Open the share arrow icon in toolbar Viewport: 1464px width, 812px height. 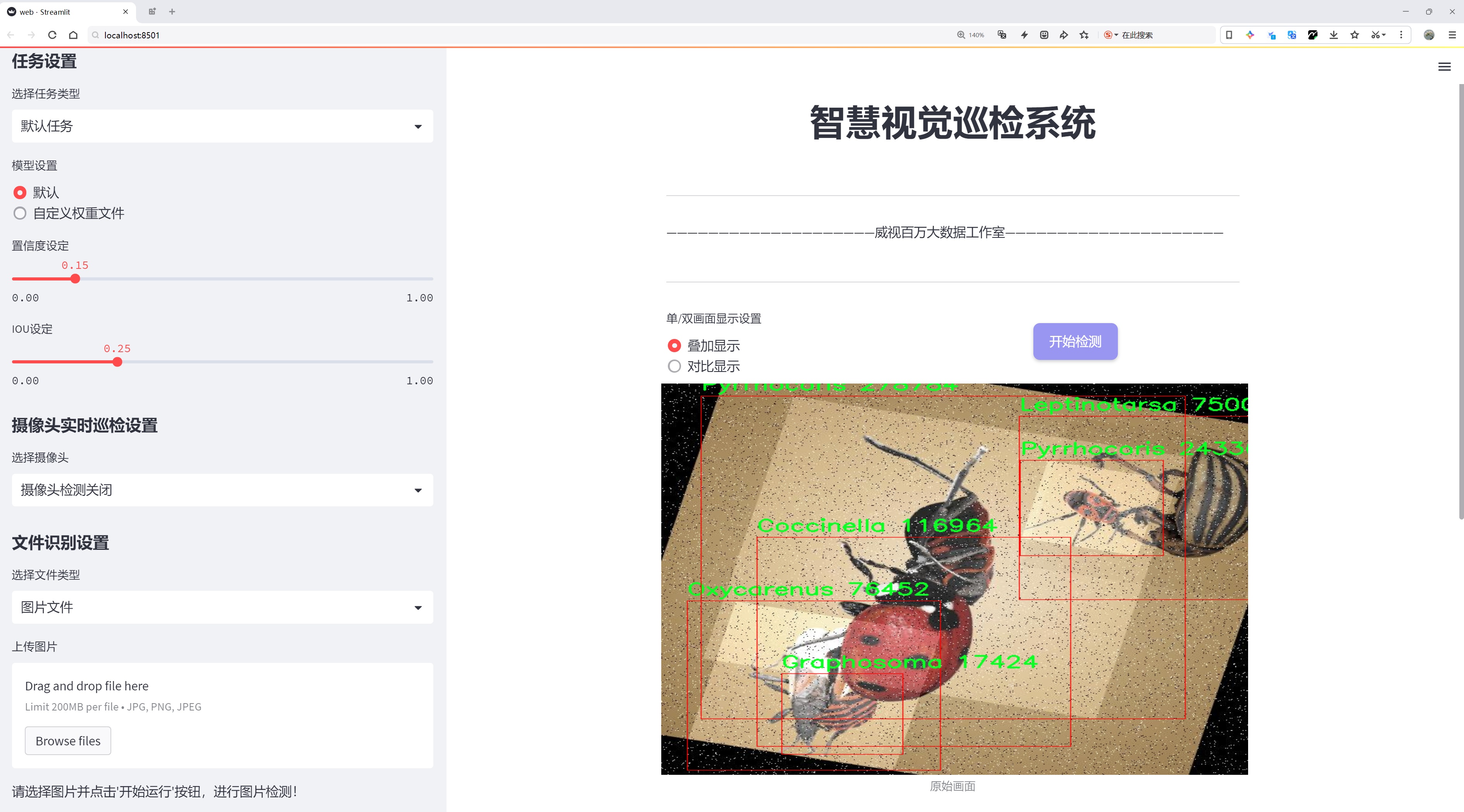click(x=1064, y=34)
